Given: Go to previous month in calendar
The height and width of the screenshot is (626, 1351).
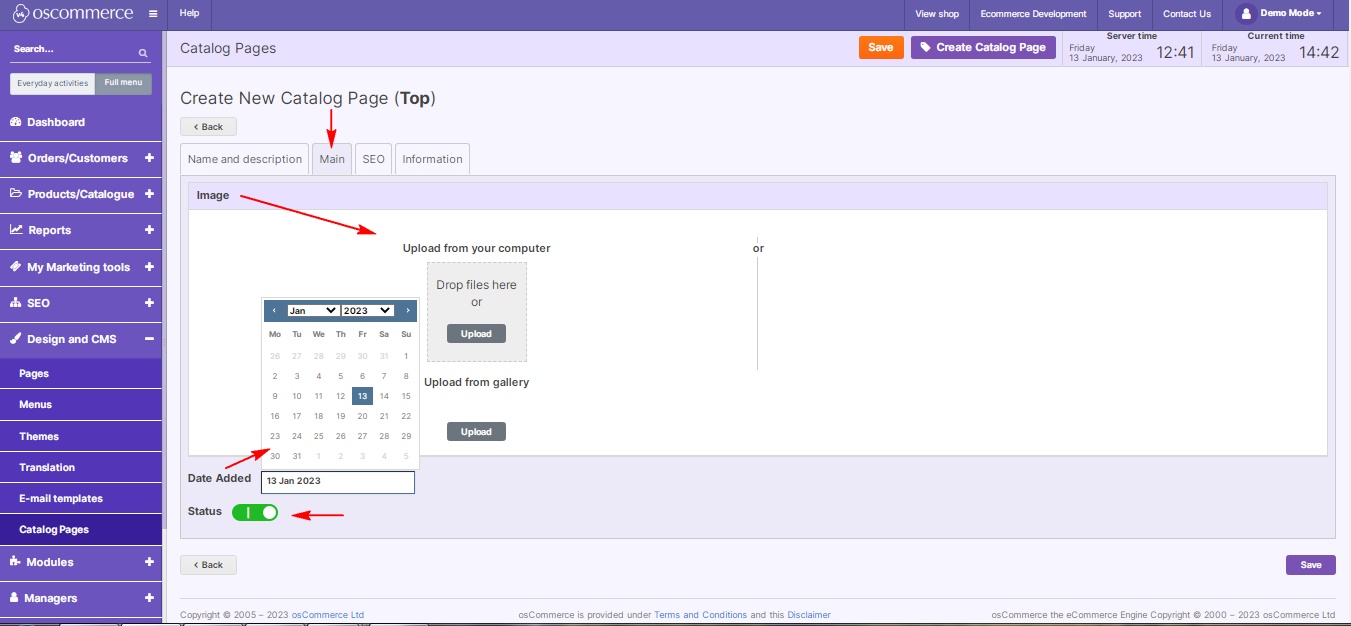Looking at the screenshot, I should pos(274,311).
